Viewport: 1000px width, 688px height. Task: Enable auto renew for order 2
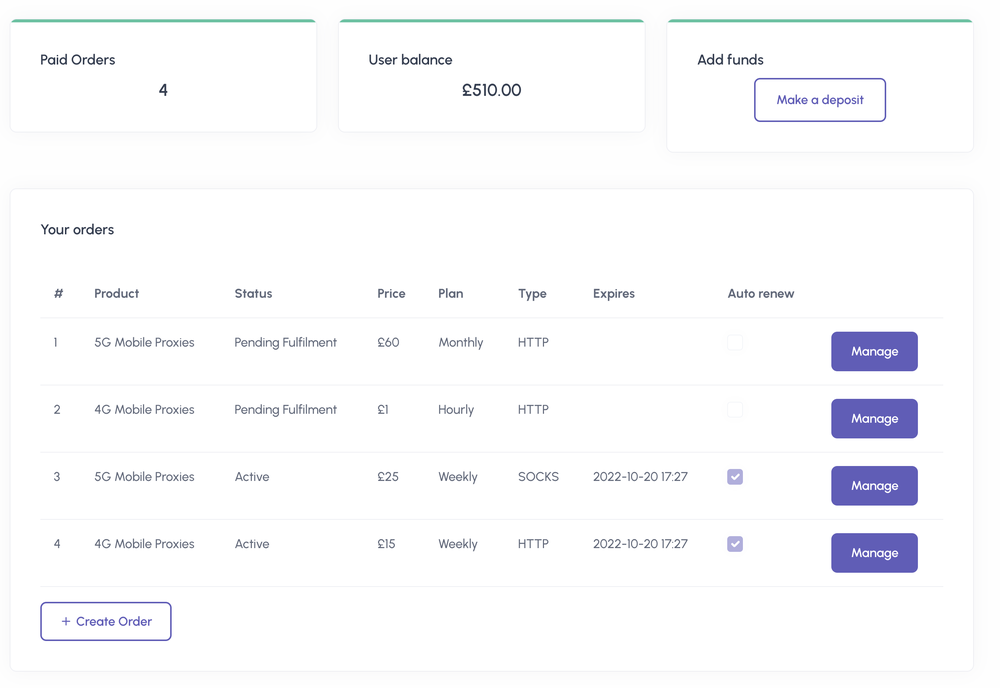coord(735,409)
